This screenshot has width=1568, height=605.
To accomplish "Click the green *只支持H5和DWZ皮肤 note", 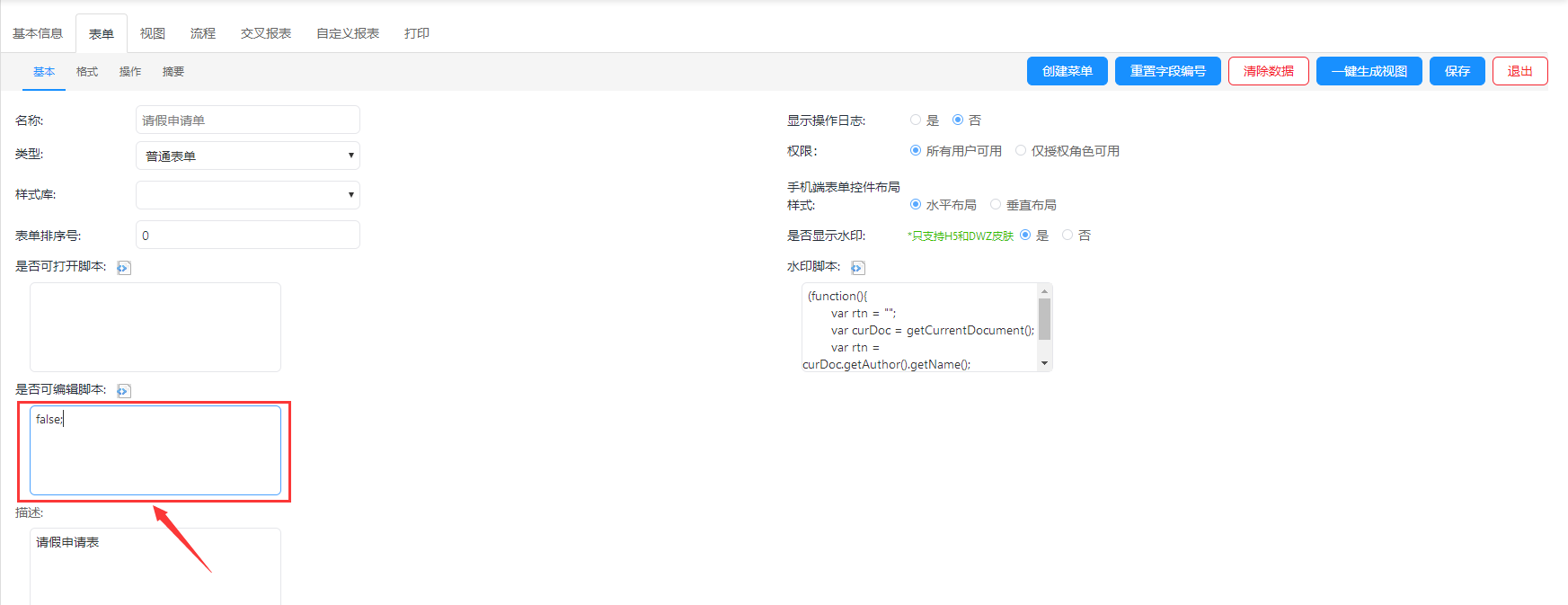I will [x=961, y=236].
